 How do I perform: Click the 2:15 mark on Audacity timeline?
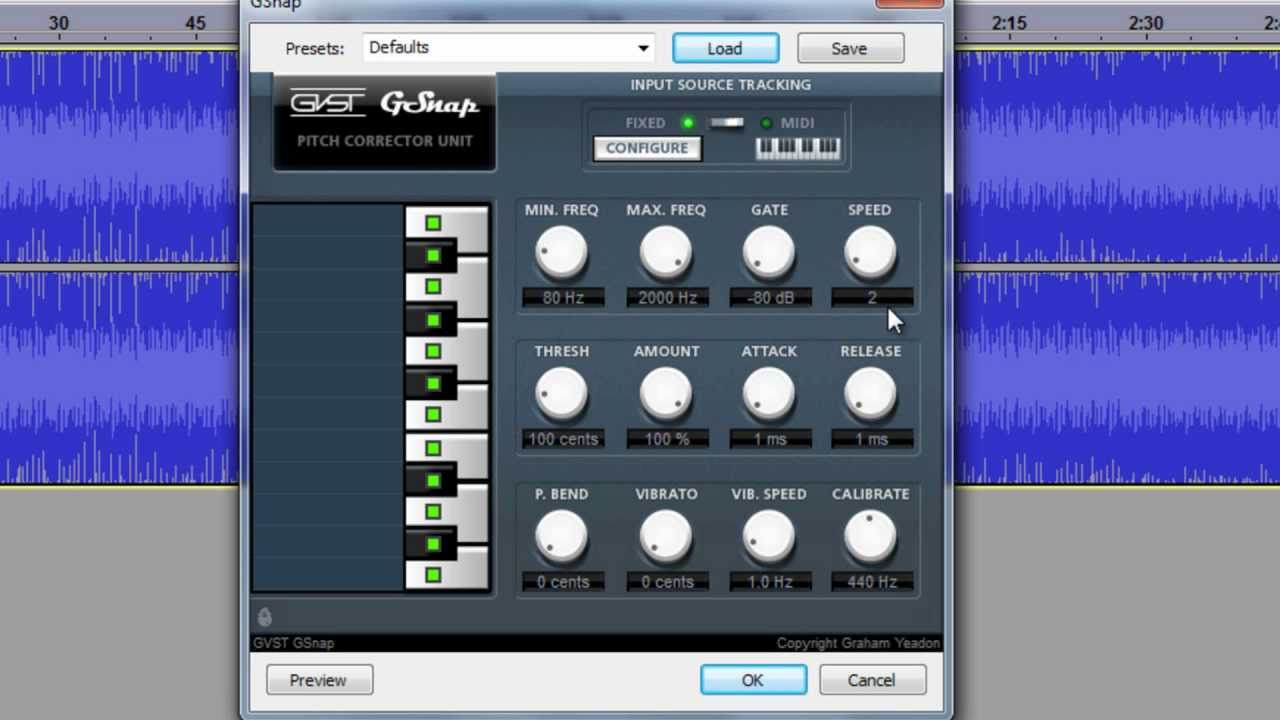[x=1010, y=23]
